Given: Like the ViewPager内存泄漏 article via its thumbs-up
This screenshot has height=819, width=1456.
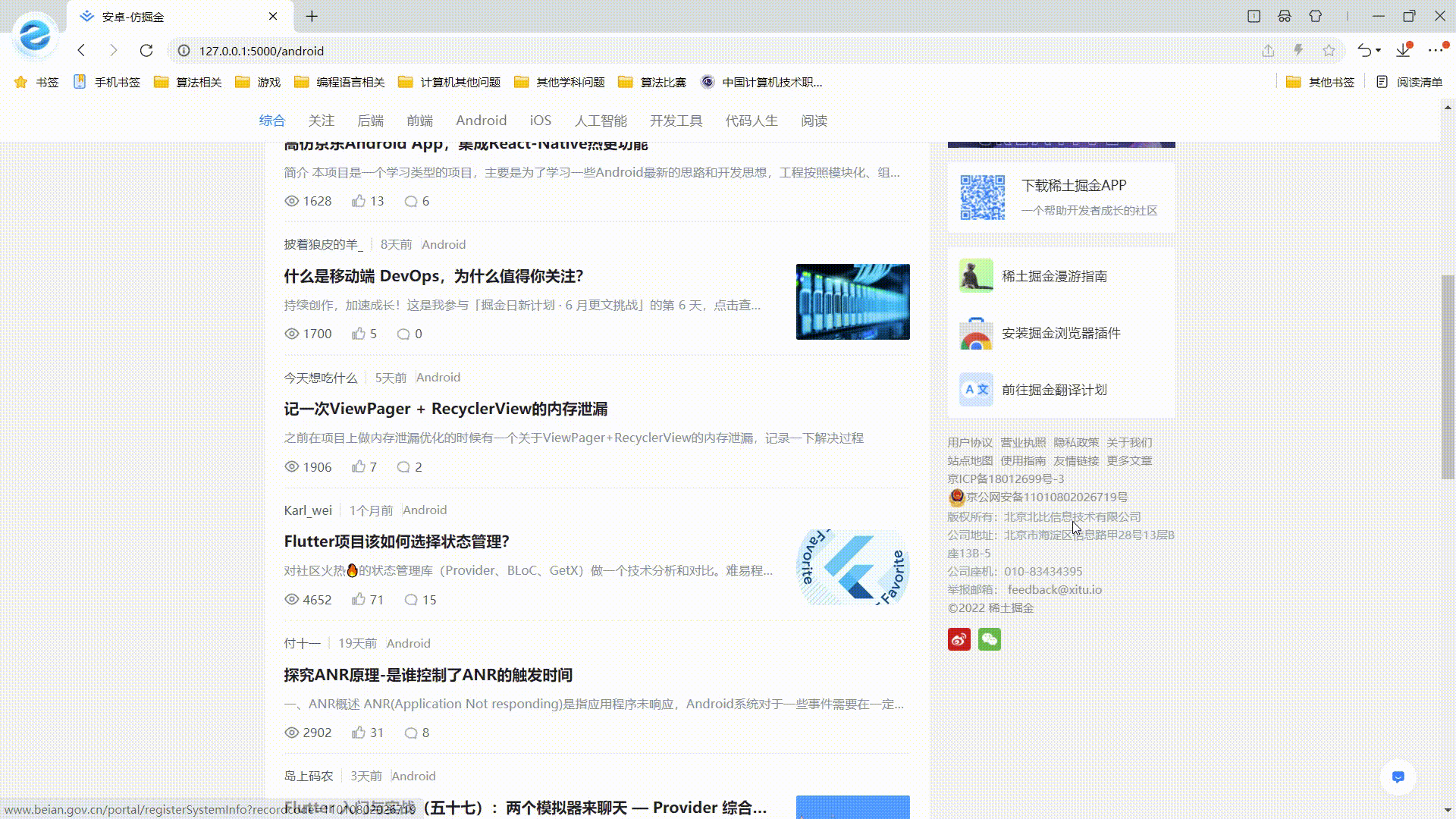Looking at the screenshot, I should point(359,466).
